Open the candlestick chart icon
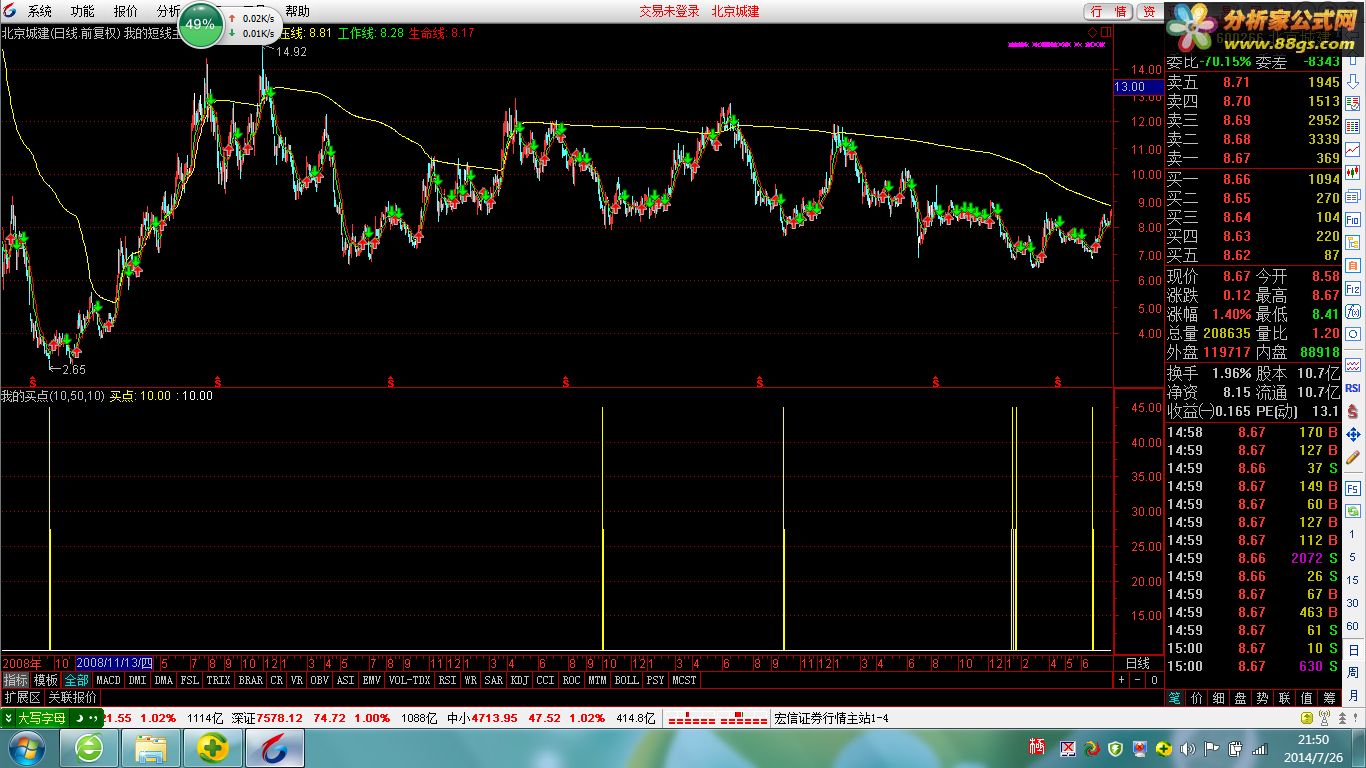Image resolution: width=1366 pixels, height=768 pixels. pos(1353,172)
